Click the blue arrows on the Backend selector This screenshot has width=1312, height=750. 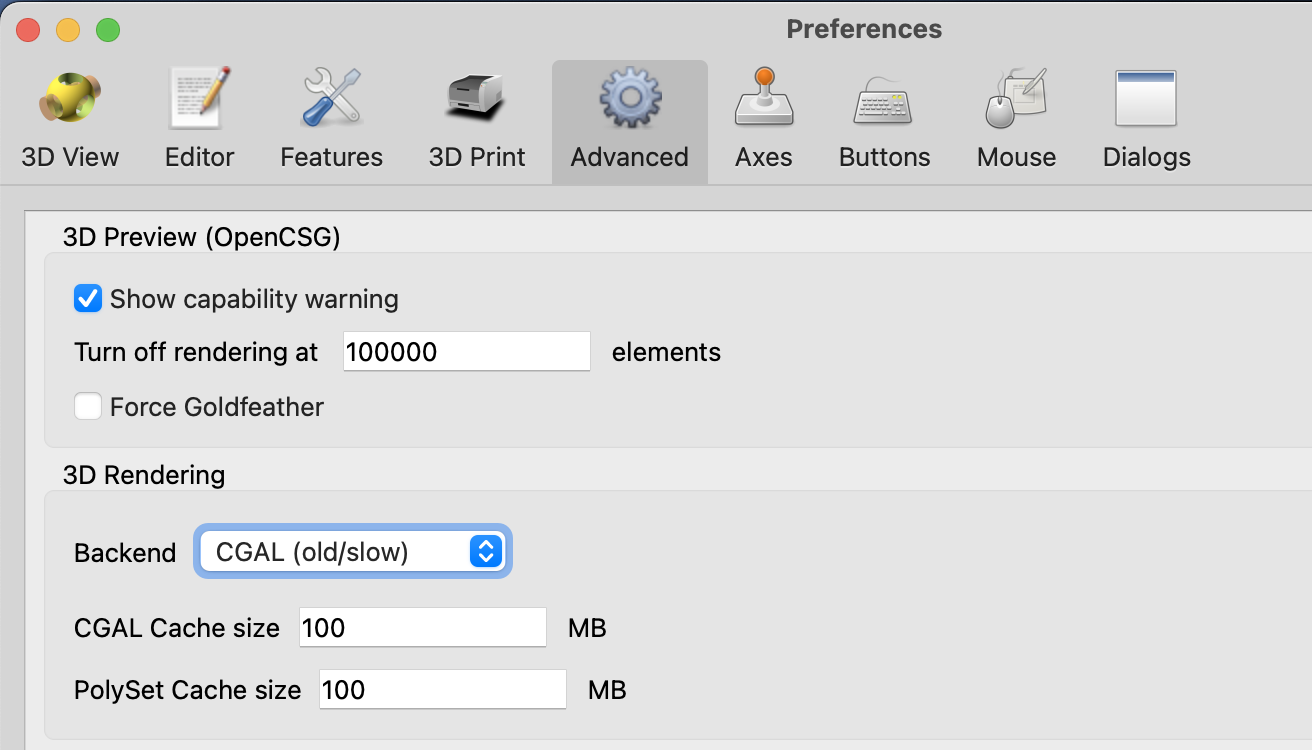[x=485, y=552]
